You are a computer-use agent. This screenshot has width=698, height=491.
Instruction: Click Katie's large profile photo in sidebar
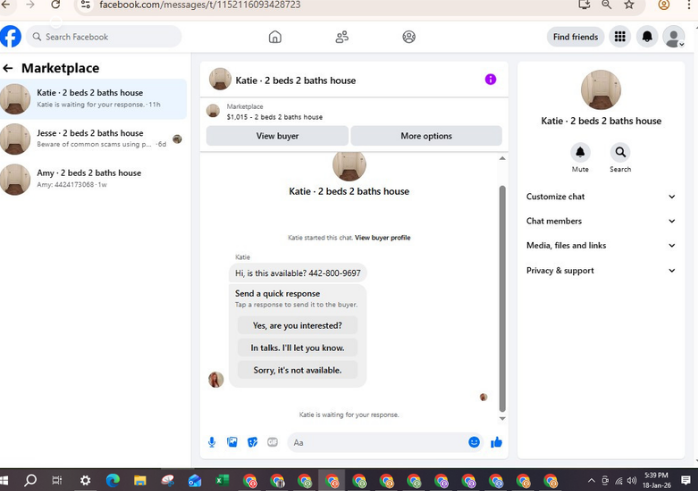click(601, 90)
